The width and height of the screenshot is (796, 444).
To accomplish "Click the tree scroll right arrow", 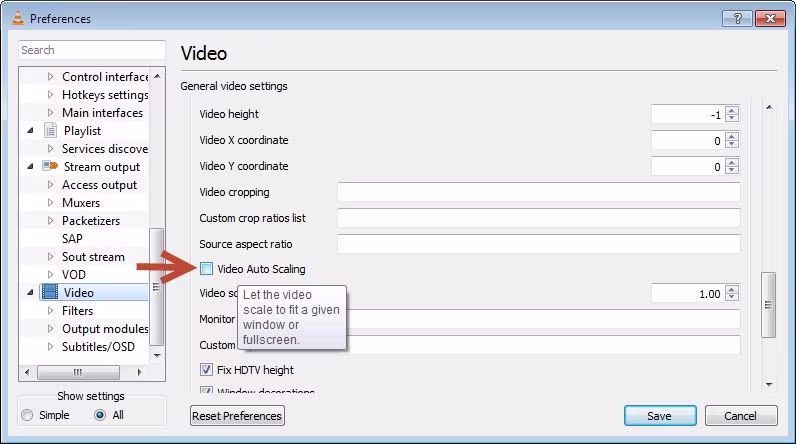I will tap(140, 372).
